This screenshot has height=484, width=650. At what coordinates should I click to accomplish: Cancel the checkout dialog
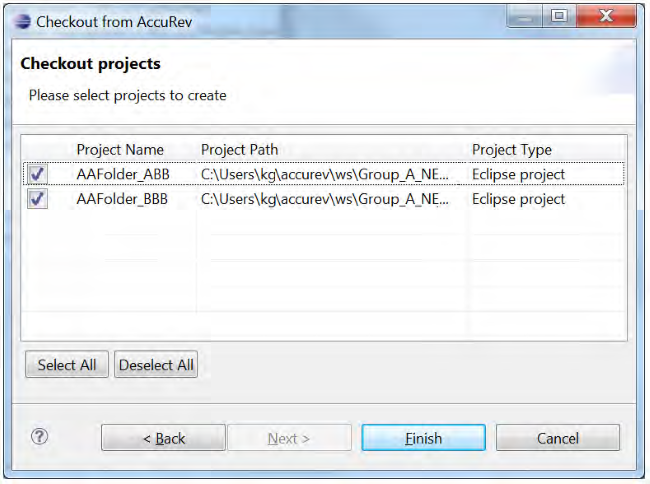click(x=557, y=438)
